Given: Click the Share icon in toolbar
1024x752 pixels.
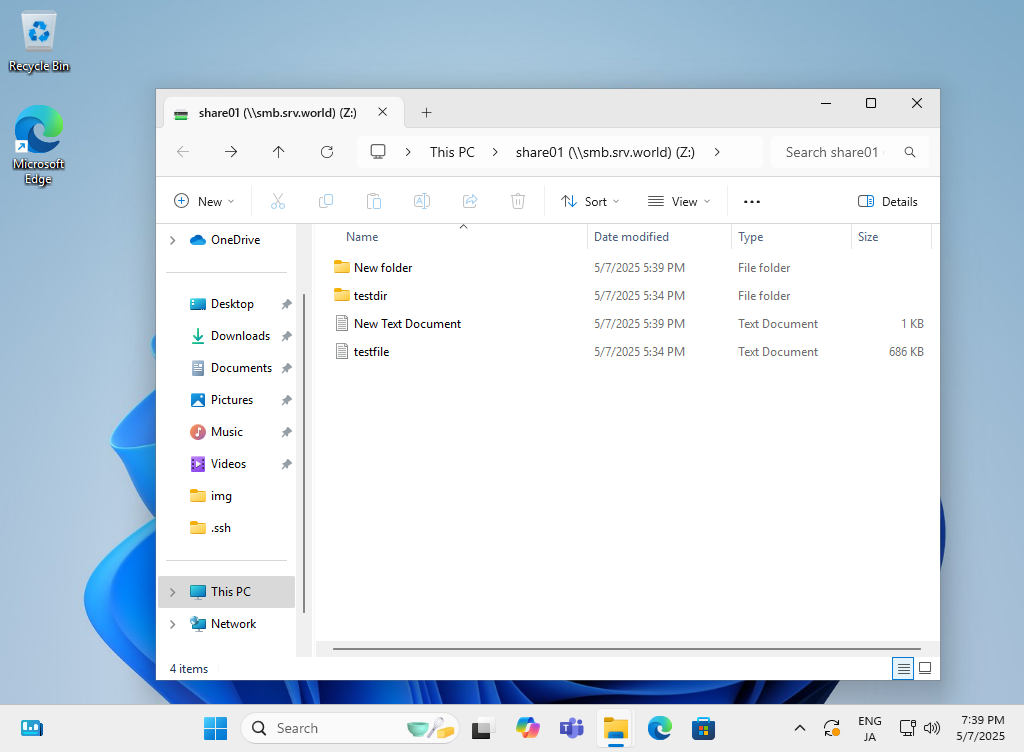Looking at the screenshot, I should [470, 201].
